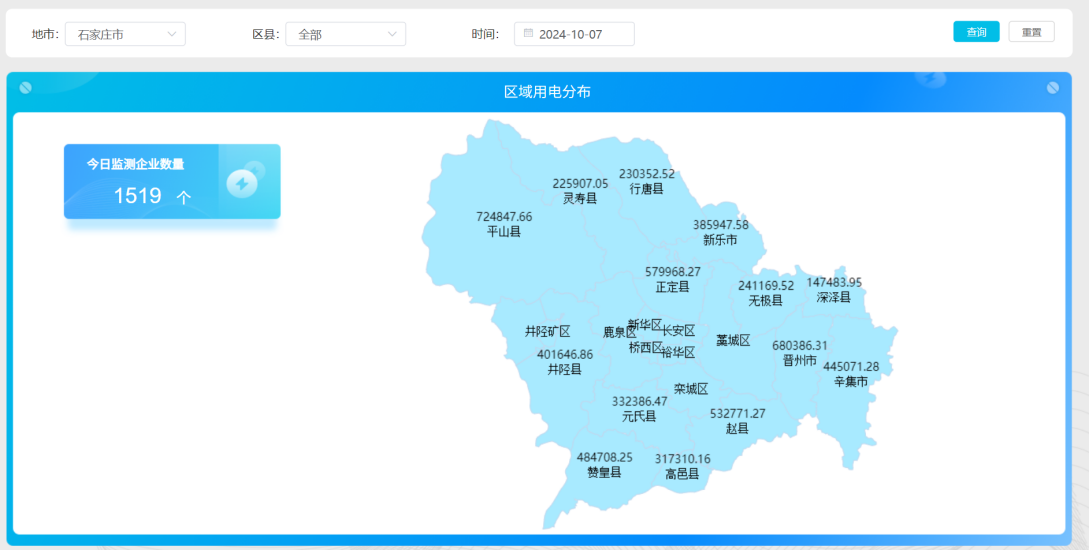
Task: Pick 赵县 on the electricity map
Action: click(737, 428)
